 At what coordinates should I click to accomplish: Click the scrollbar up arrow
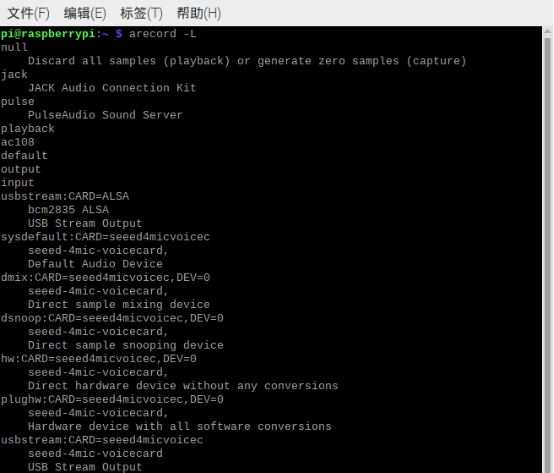(547, 31)
